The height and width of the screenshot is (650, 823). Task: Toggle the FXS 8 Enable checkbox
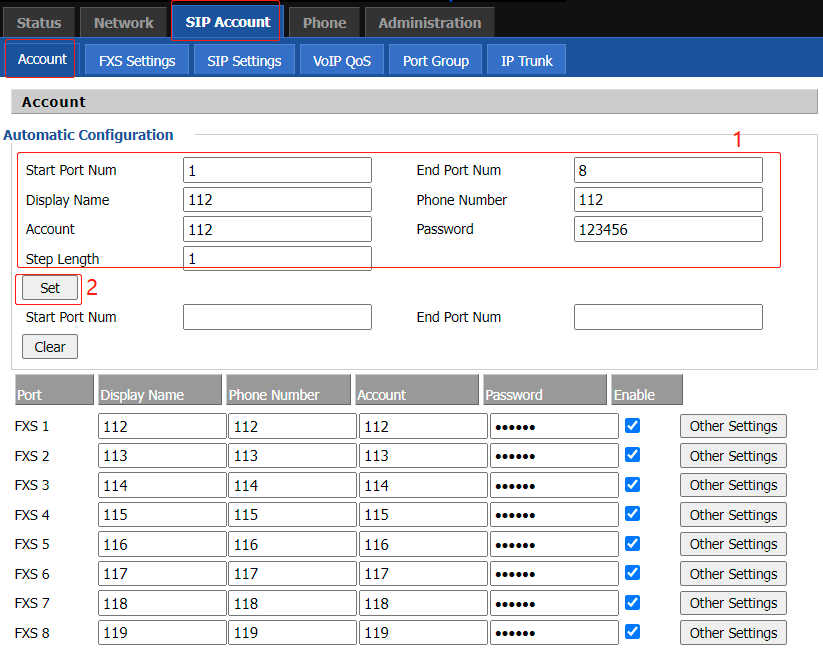tap(632, 632)
